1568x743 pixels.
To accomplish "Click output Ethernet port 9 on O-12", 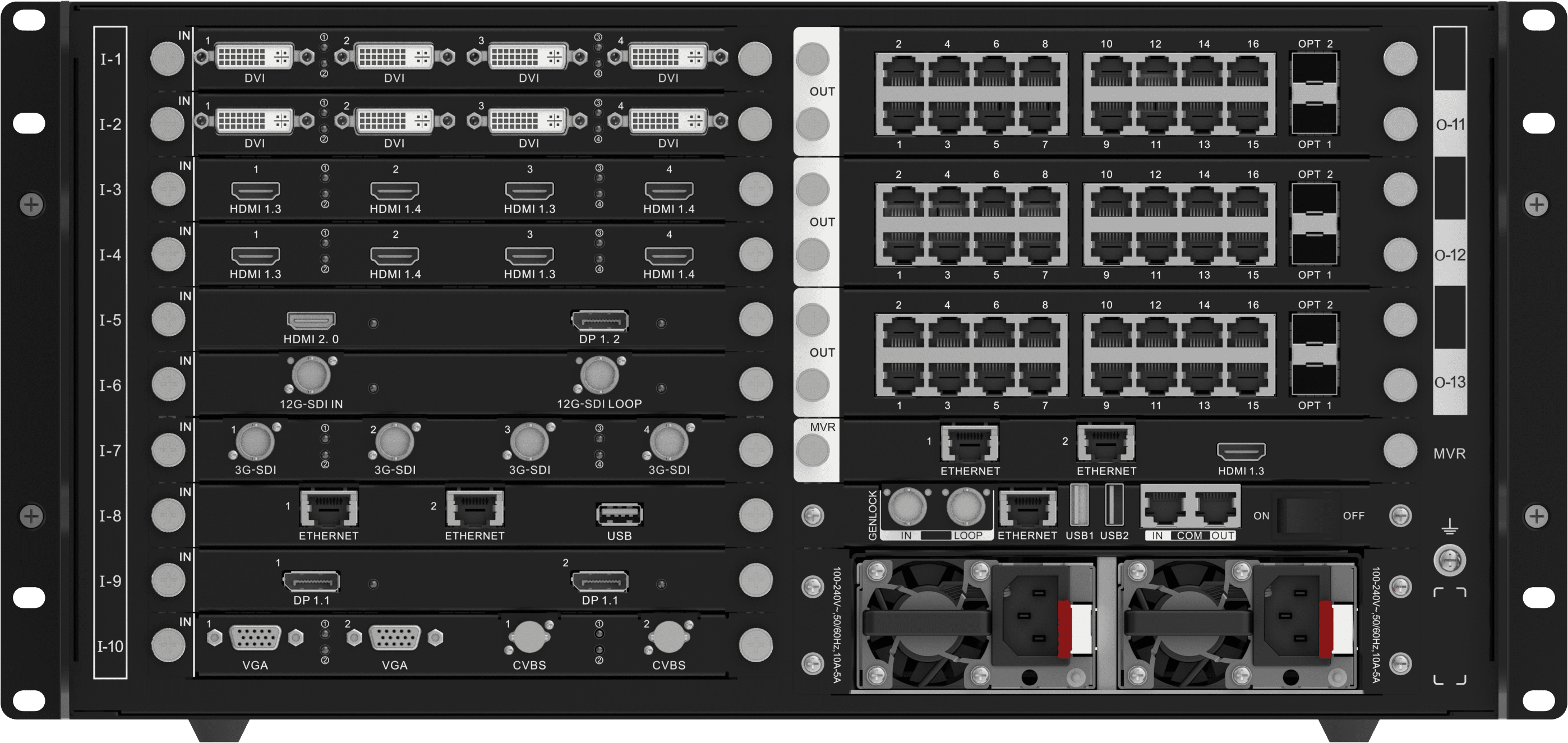I will click(x=1111, y=247).
